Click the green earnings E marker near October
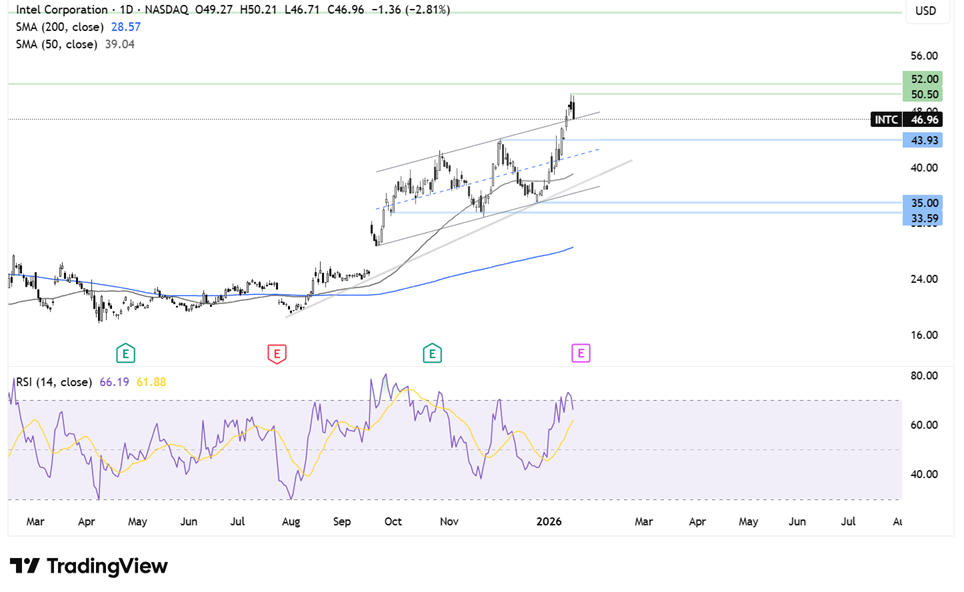Image resolution: width=964 pixels, height=592 pixels. point(432,353)
